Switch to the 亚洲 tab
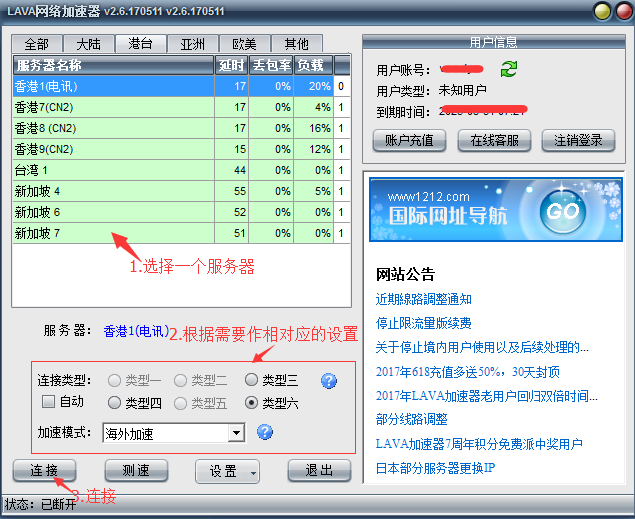 (x=193, y=44)
